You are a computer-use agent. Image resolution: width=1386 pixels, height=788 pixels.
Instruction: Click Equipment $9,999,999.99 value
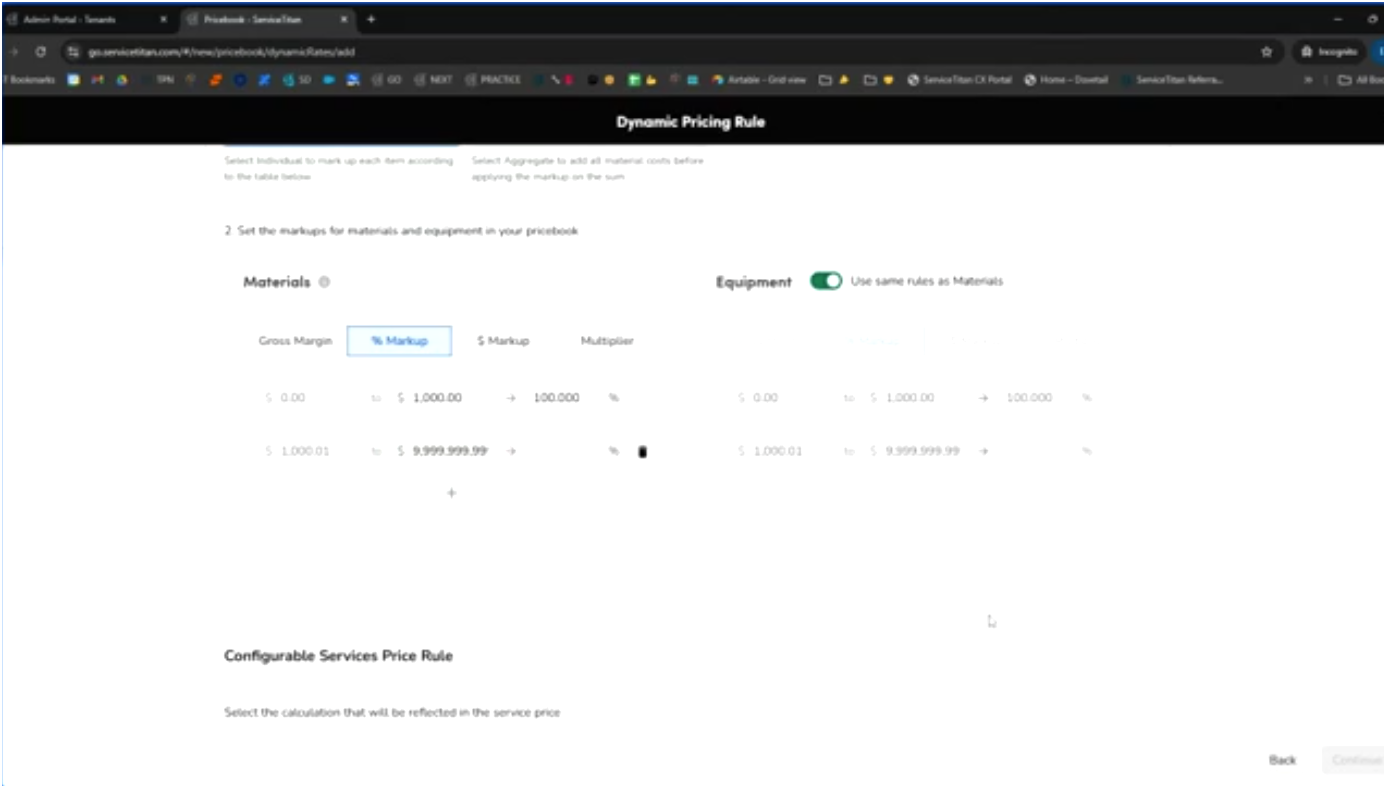pos(922,452)
